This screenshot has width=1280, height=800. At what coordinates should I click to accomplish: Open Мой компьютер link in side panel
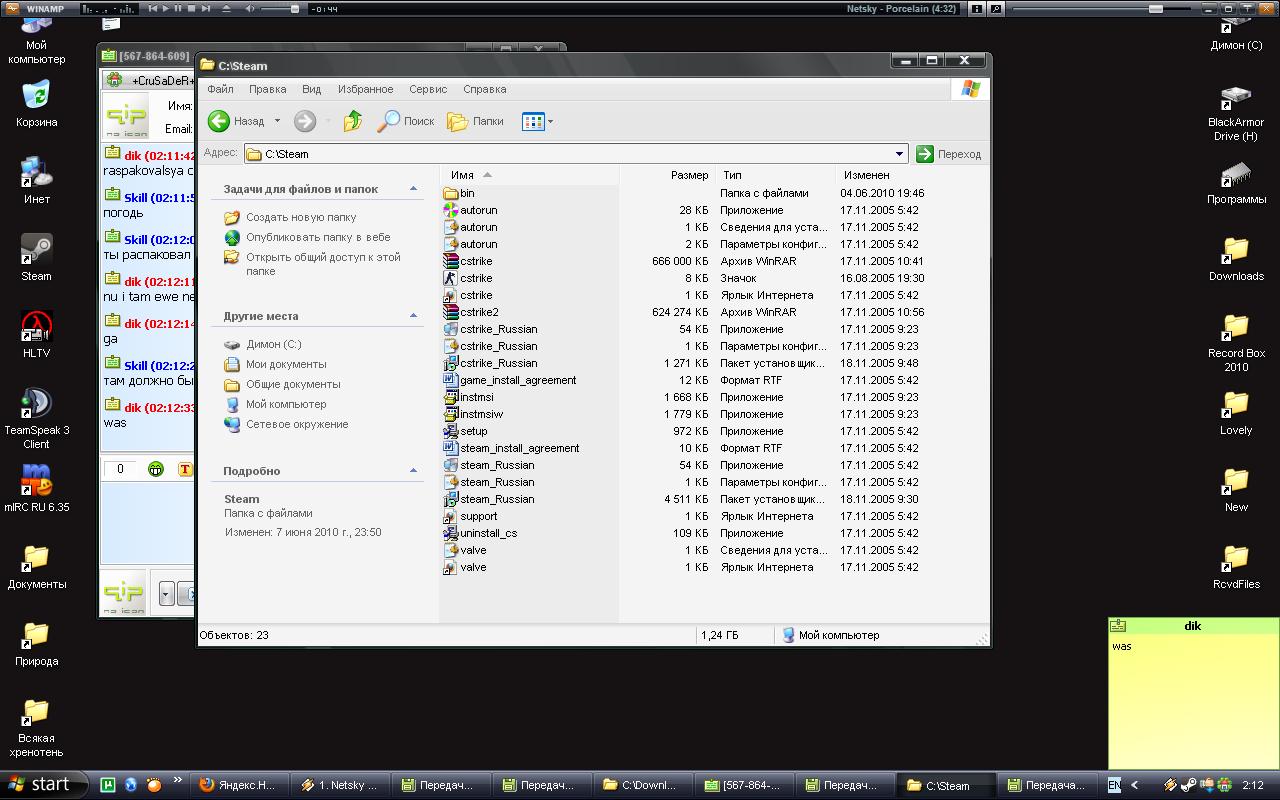286,404
